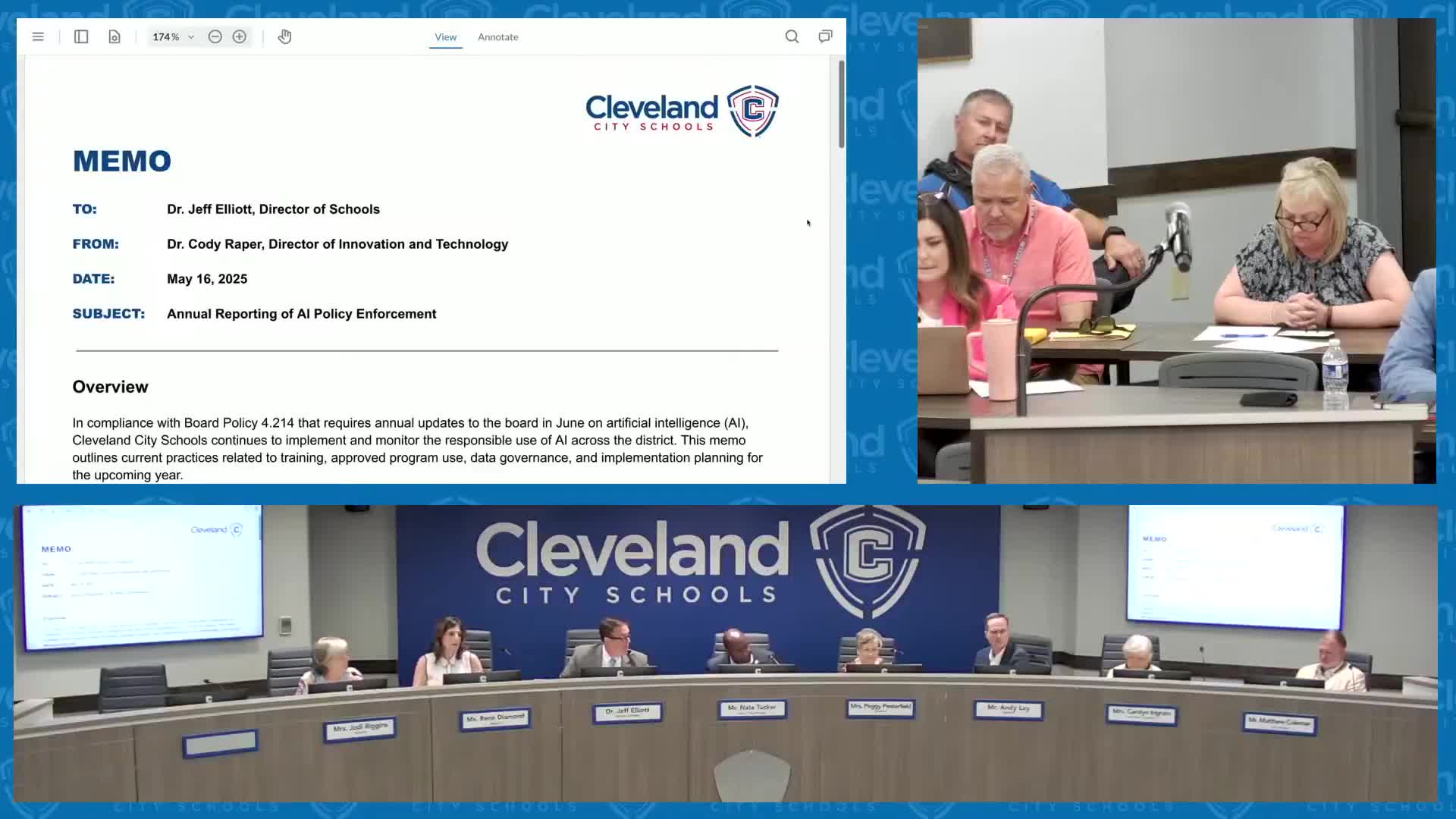Click the board dais wide camera feed

click(725, 654)
